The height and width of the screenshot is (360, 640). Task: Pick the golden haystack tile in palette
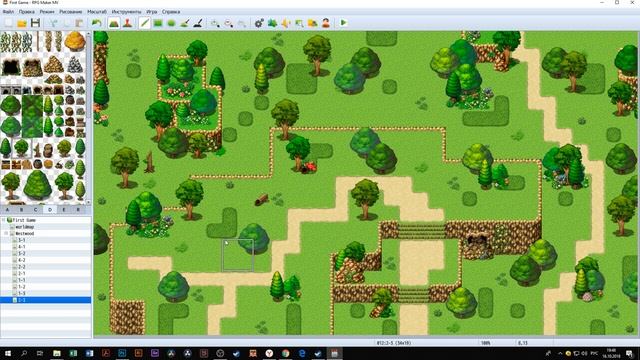tap(75, 41)
